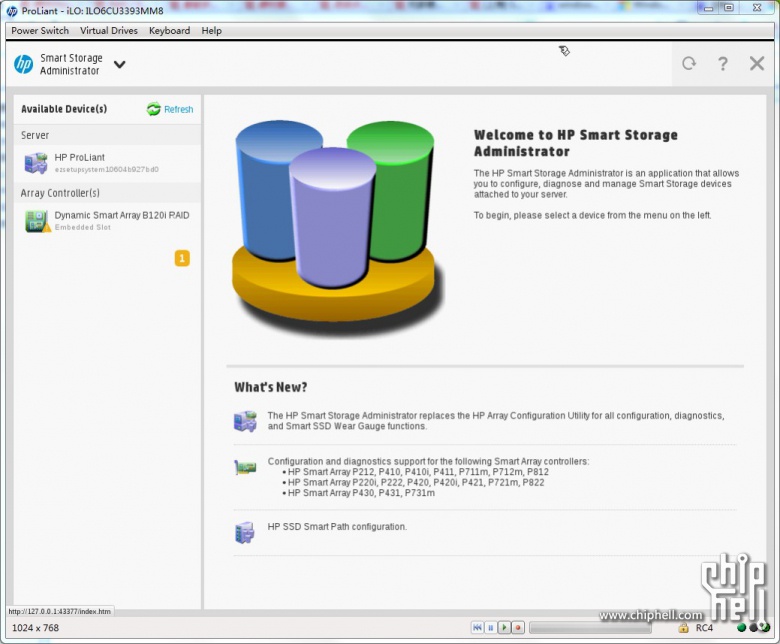
Task: Open the Power Switch menu
Action: tap(40, 30)
